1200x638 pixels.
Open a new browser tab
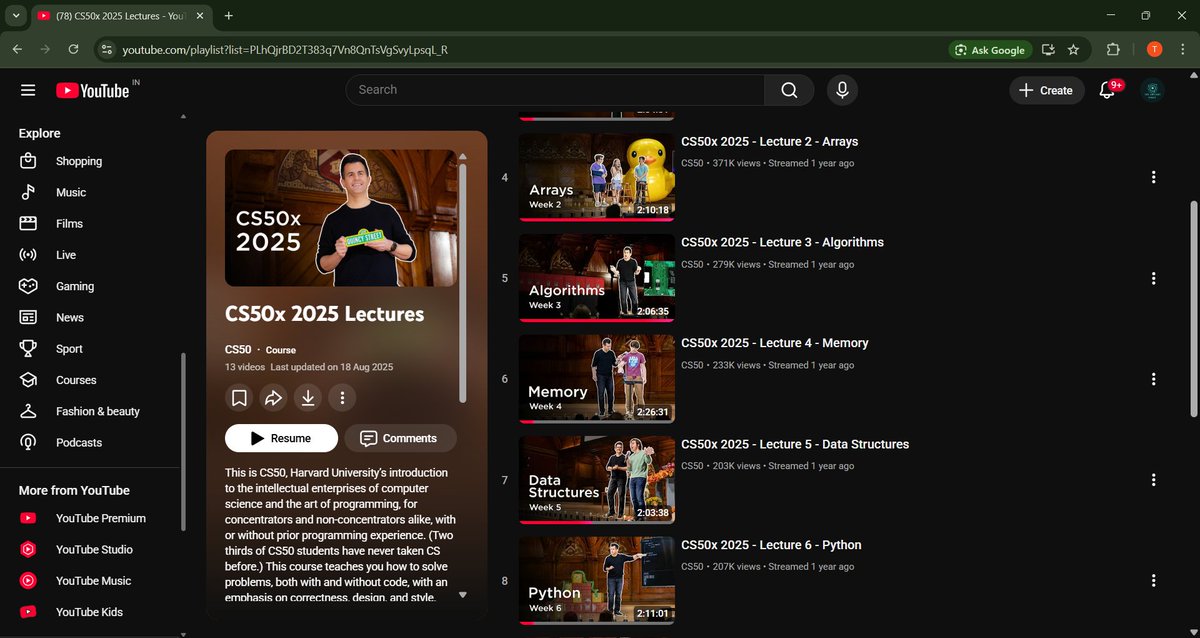229,16
